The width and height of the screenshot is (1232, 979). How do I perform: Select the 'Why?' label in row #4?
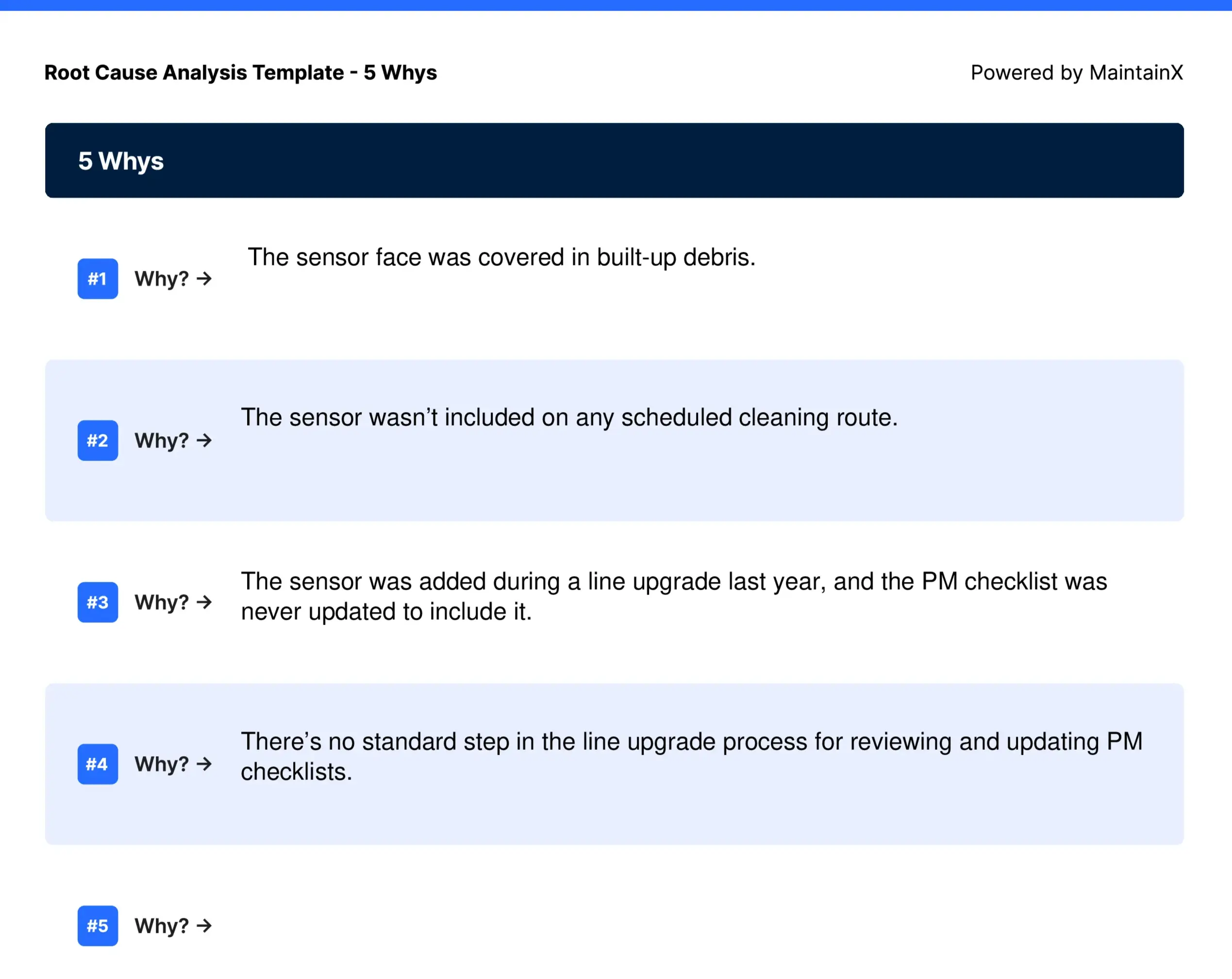click(x=162, y=764)
